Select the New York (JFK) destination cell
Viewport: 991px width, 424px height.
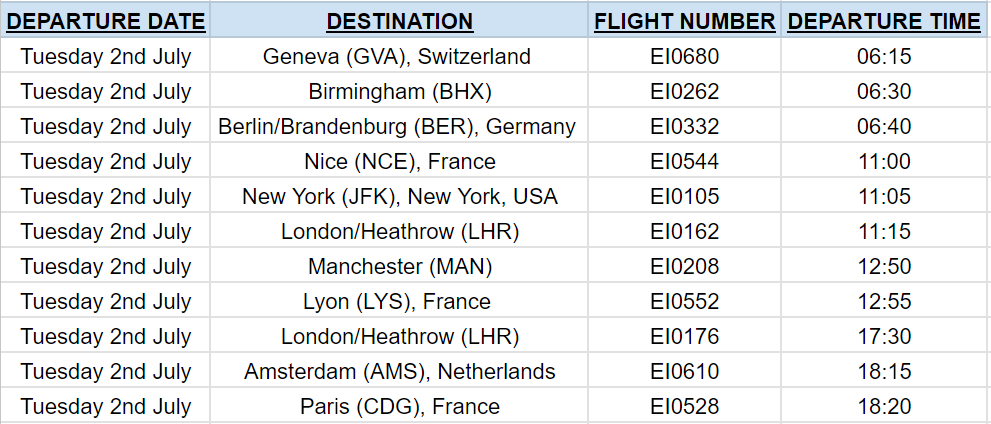click(x=399, y=196)
